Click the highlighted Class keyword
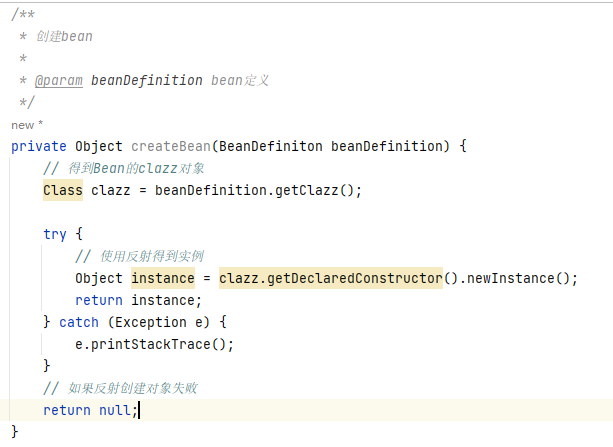Screen dimensions: 613x447 (63, 190)
